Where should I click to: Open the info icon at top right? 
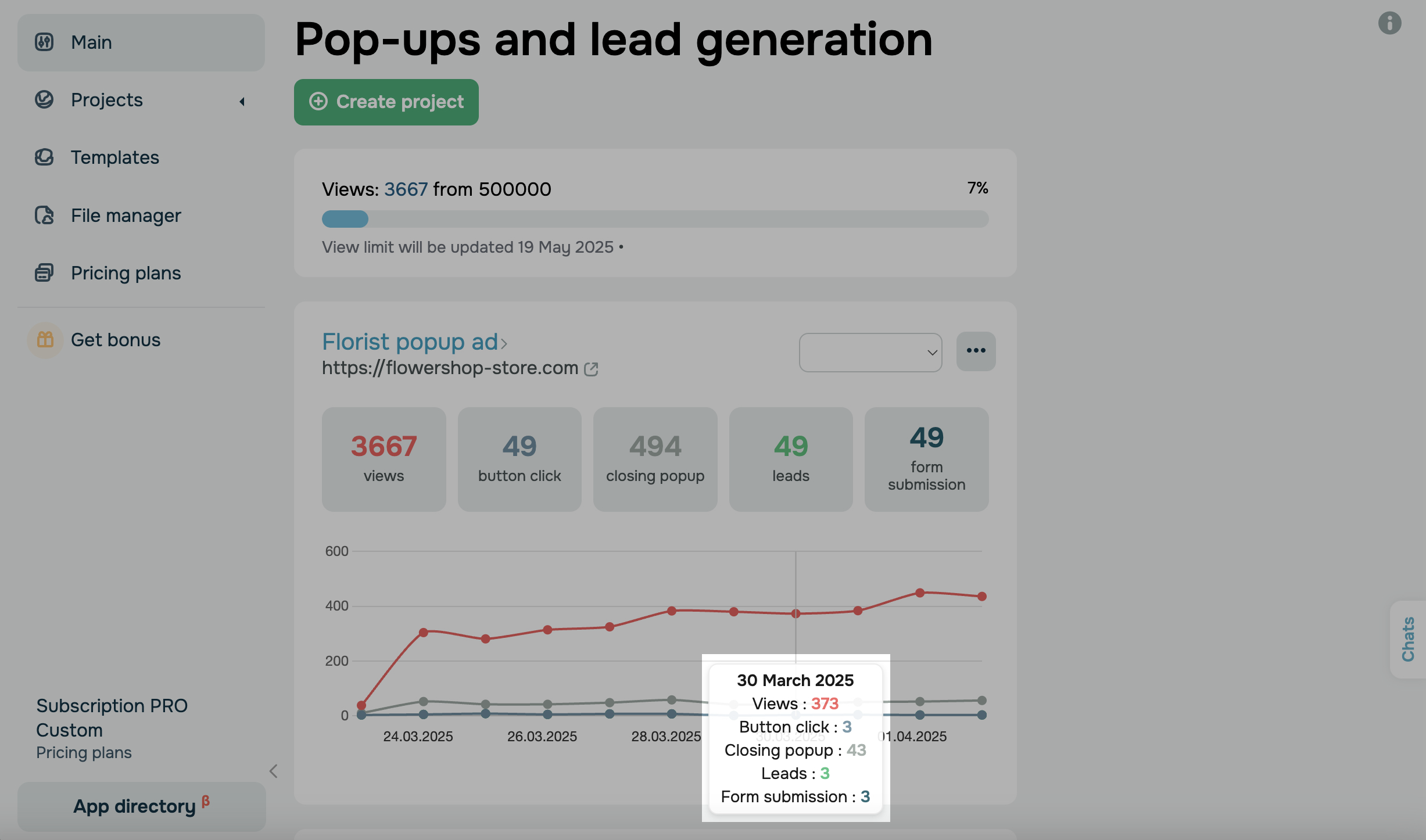click(1389, 23)
